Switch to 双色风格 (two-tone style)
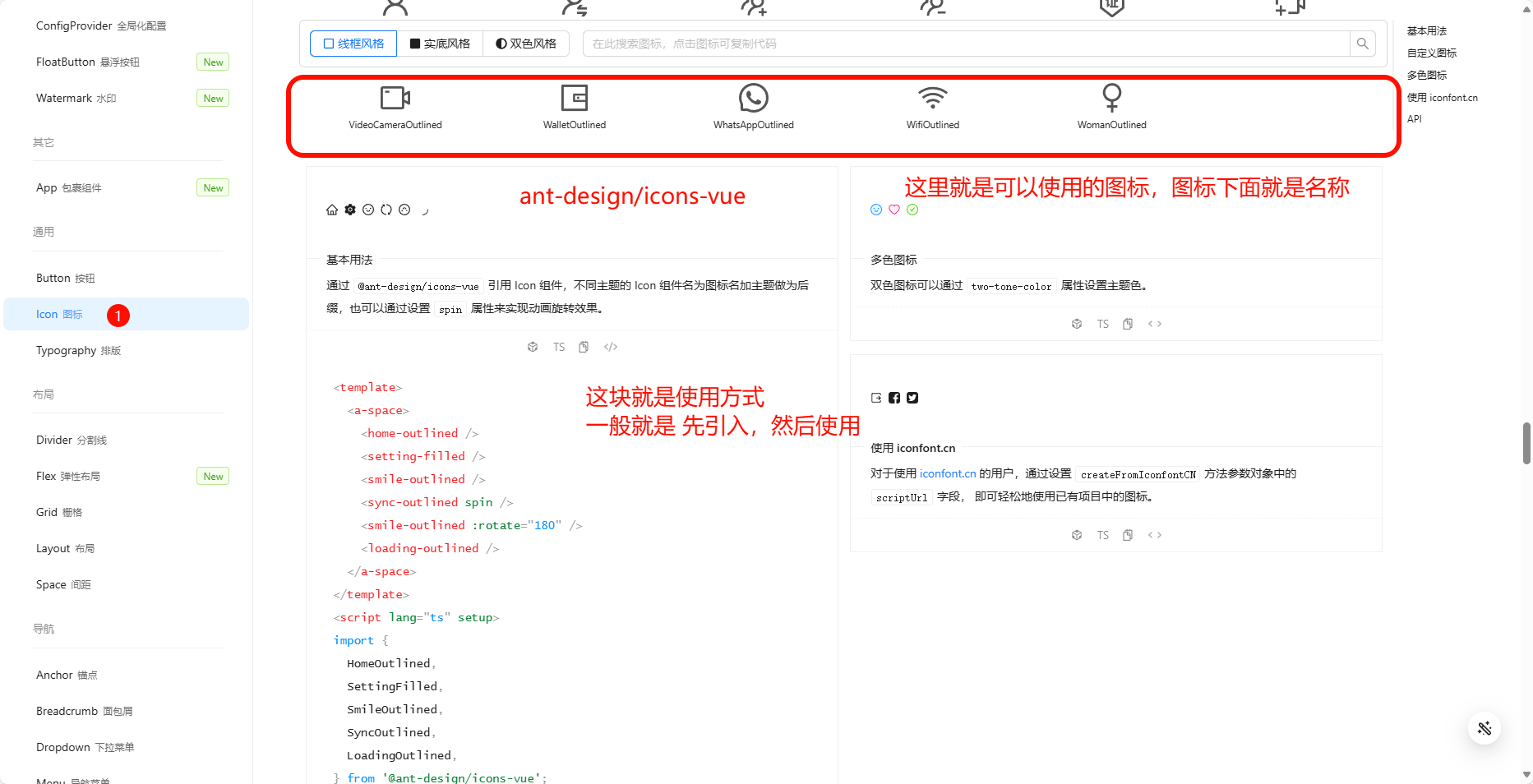 (526, 43)
